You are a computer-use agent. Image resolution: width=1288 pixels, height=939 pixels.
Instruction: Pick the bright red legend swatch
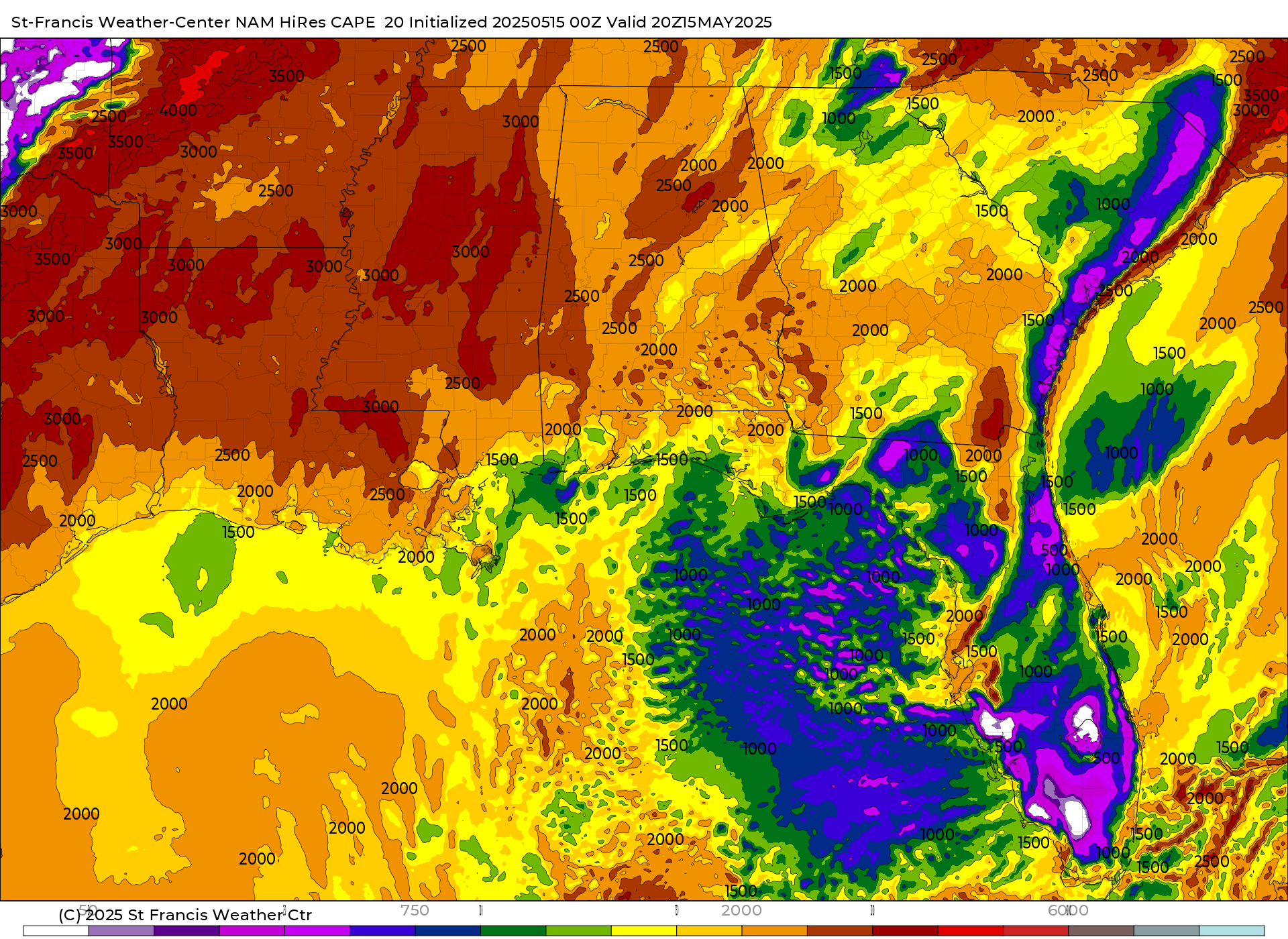click(x=971, y=931)
